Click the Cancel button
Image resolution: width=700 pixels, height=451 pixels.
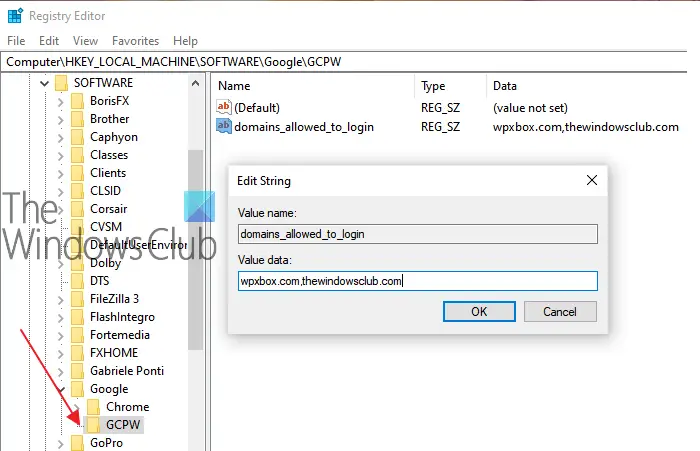[560, 311]
